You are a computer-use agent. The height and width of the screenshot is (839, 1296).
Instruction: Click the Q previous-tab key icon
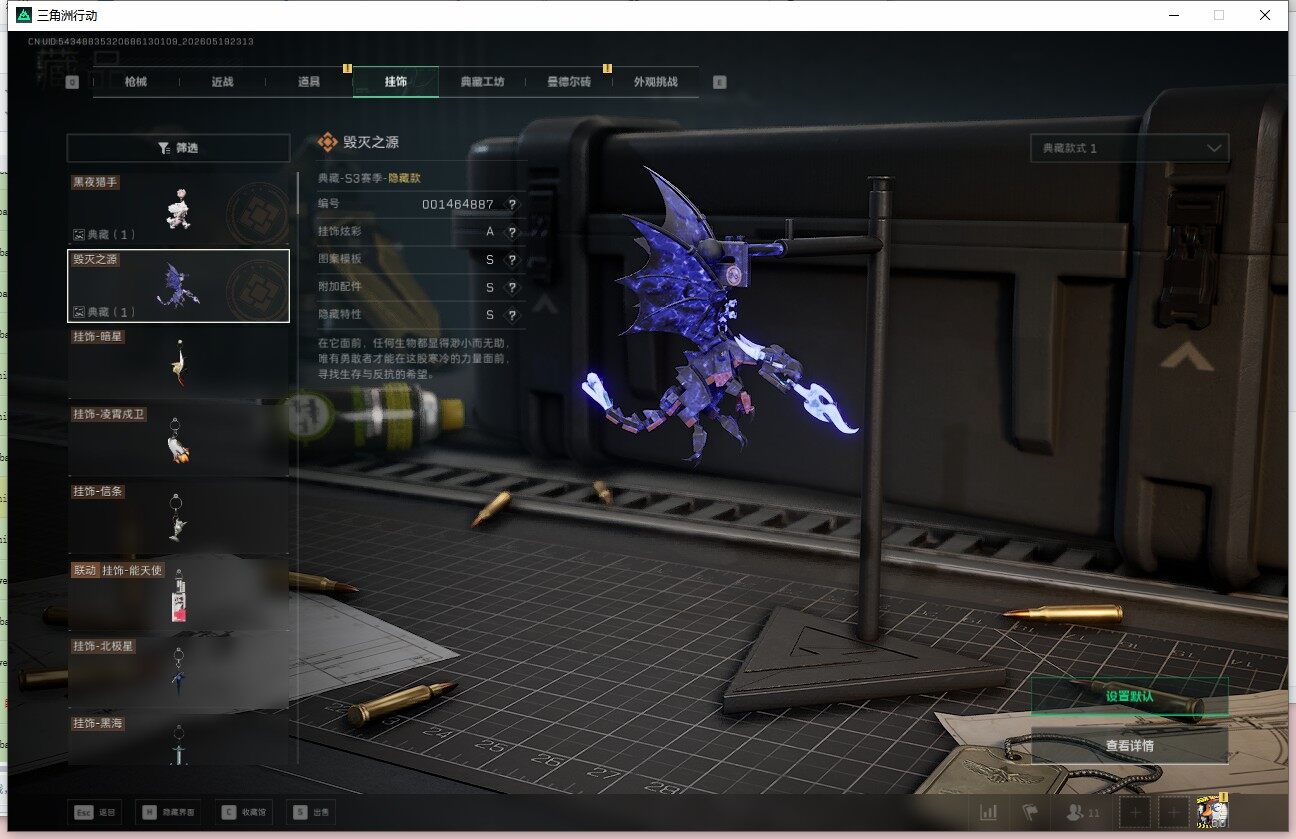(x=72, y=82)
